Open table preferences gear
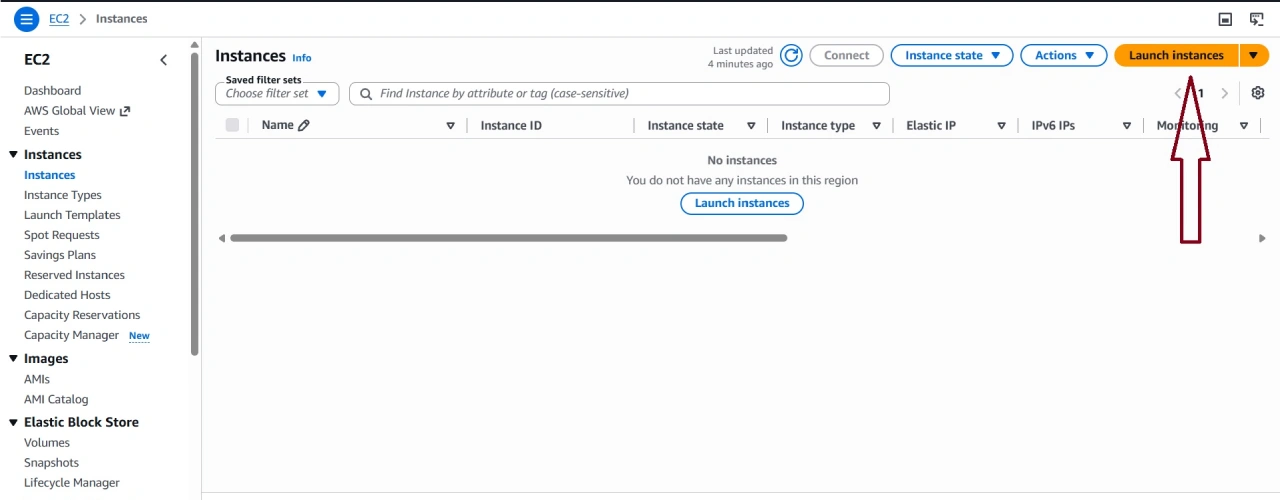Screen dimensions: 1280x500 [1258, 93]
